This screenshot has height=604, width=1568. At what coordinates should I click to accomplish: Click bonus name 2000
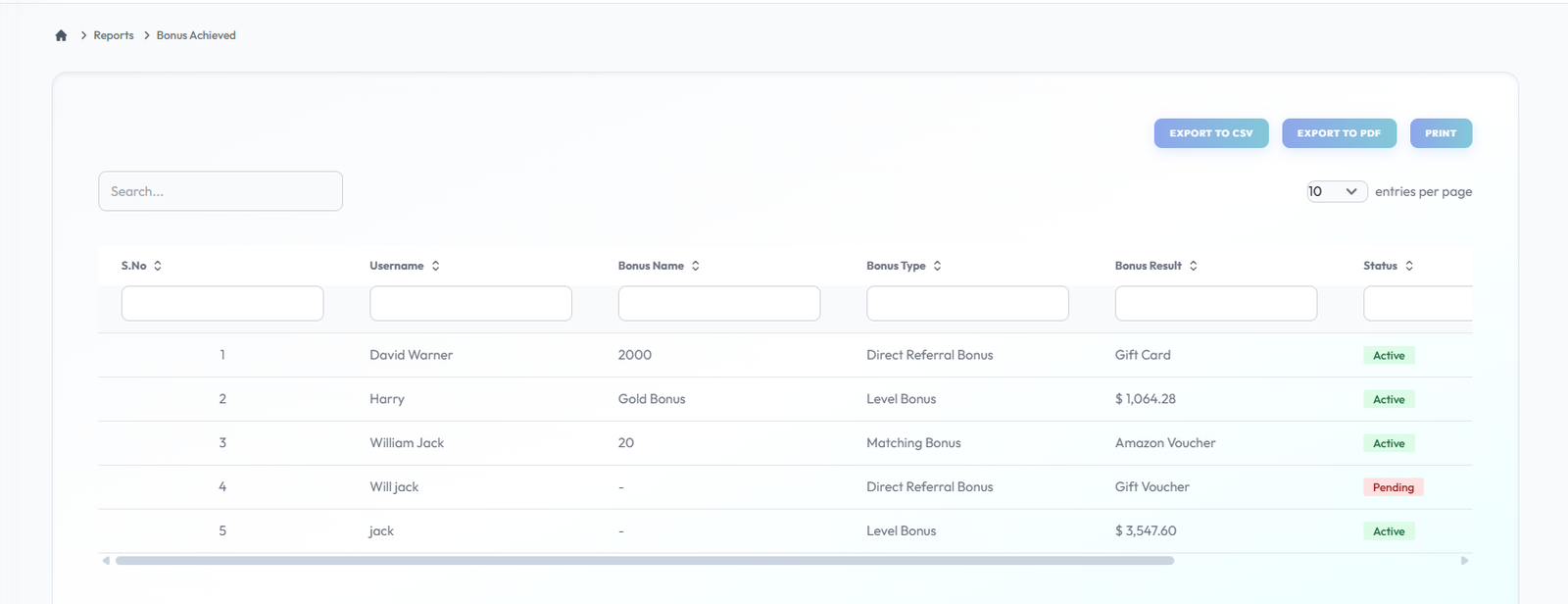(635, 355)
